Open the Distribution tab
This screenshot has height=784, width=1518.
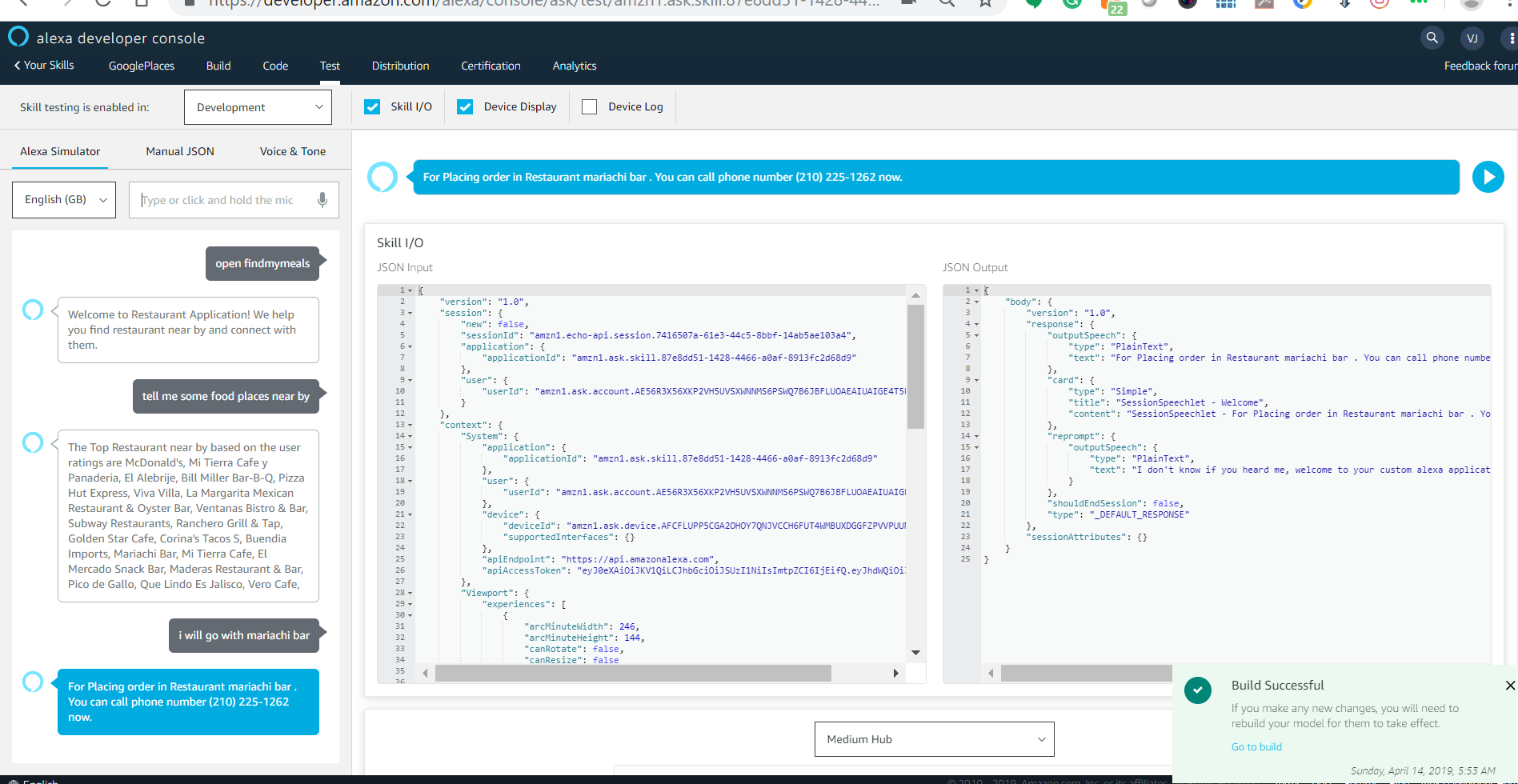coord(401,66)
